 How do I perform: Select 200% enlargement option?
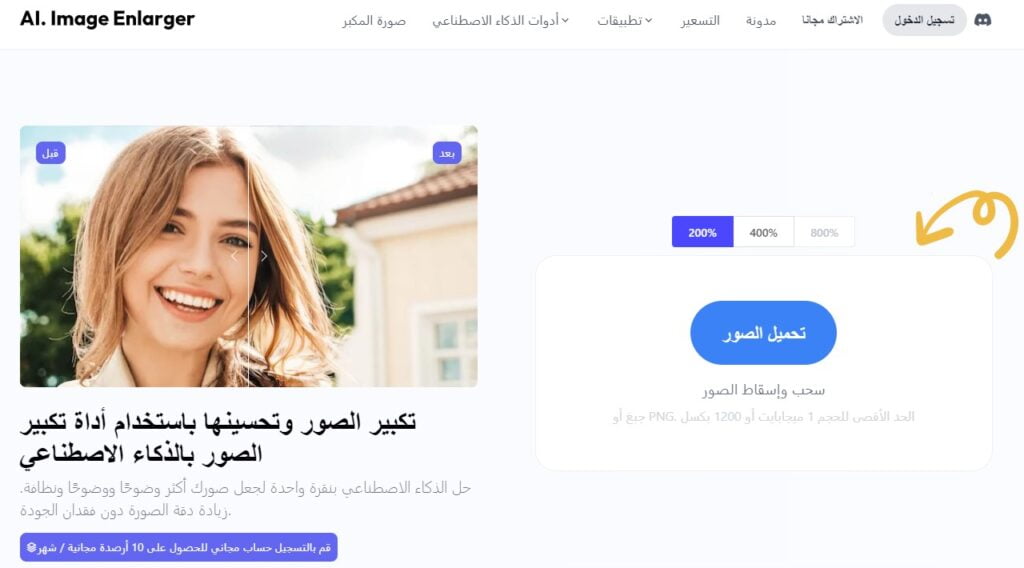(x=702, y=232)
